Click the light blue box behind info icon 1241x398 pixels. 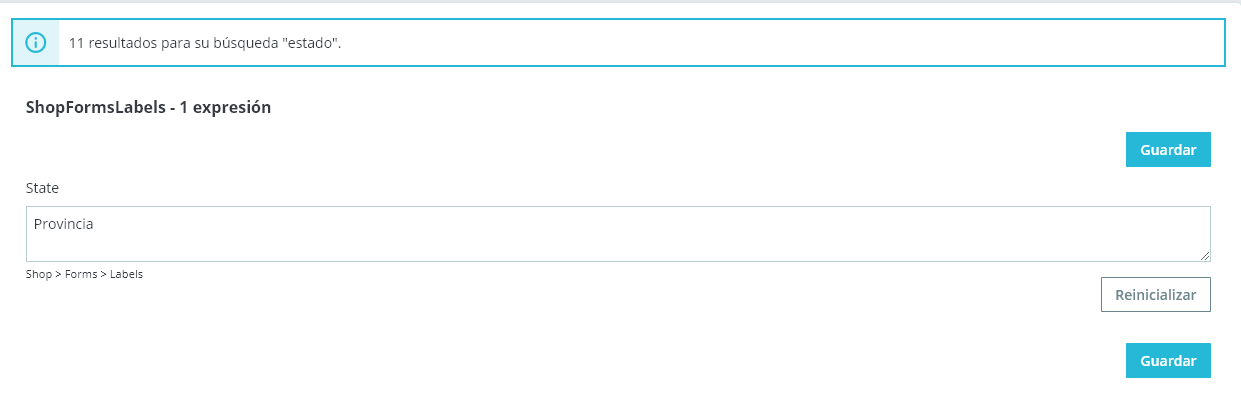pos(36,43)
